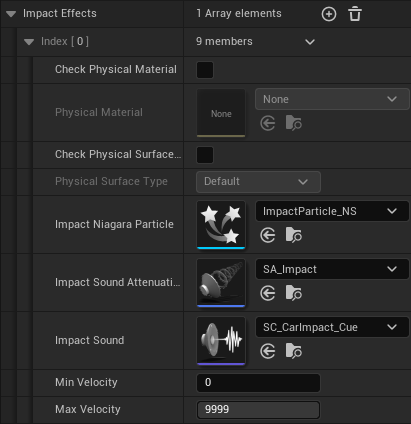This screenshot has width=411, height=424.
Task: Enable Check Physical Material checkbox
Action: (x=205, y=70)
